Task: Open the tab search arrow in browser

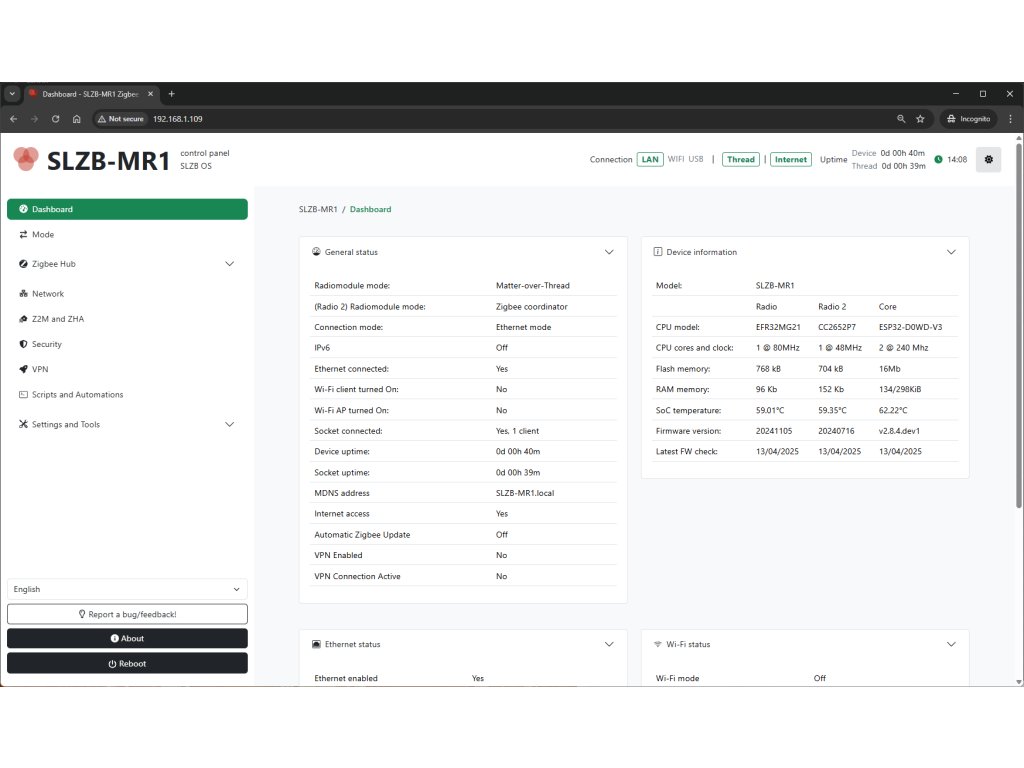Action: (12, 94)
